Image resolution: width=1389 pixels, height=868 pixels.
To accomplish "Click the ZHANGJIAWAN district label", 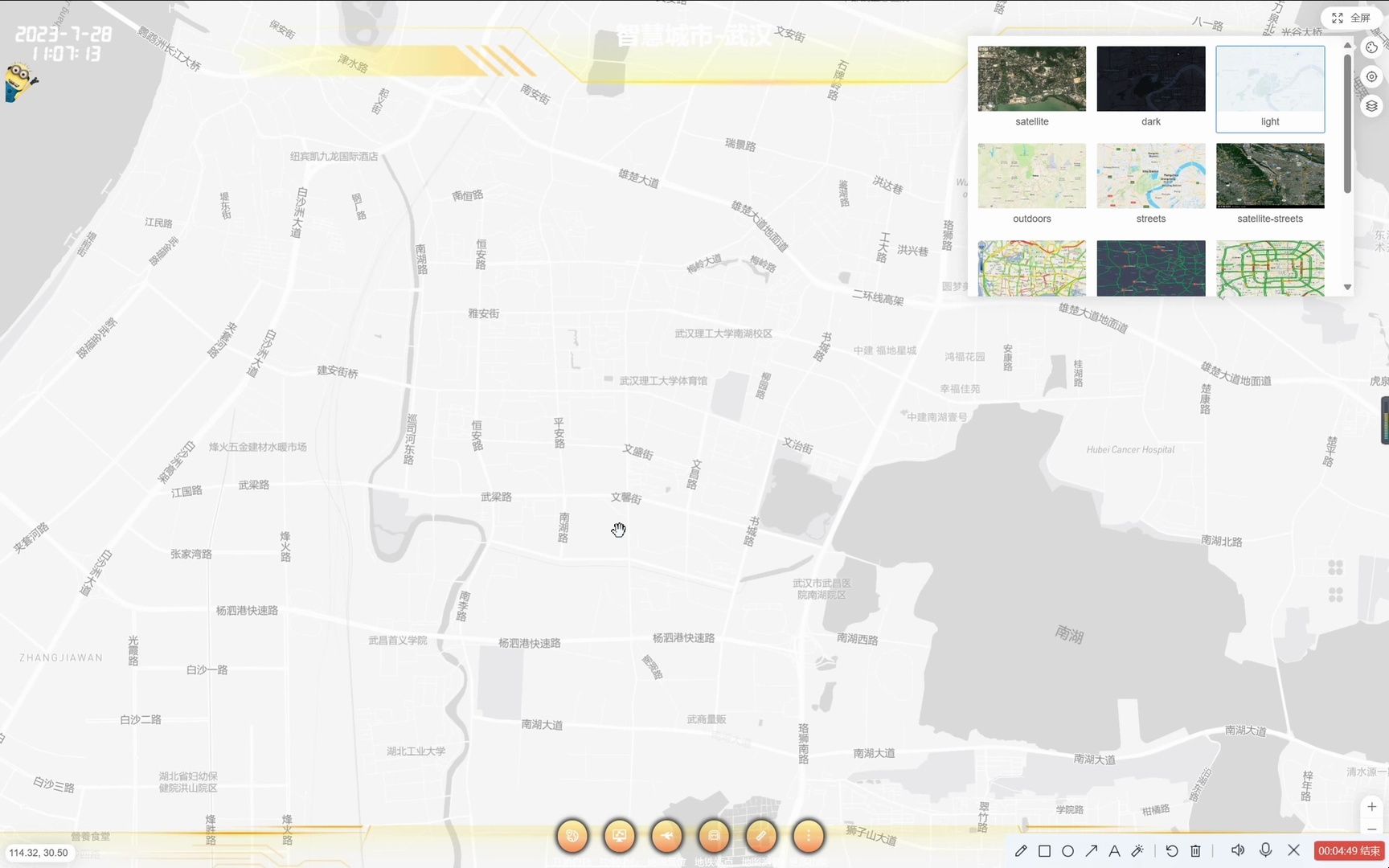I will [61, 657].
